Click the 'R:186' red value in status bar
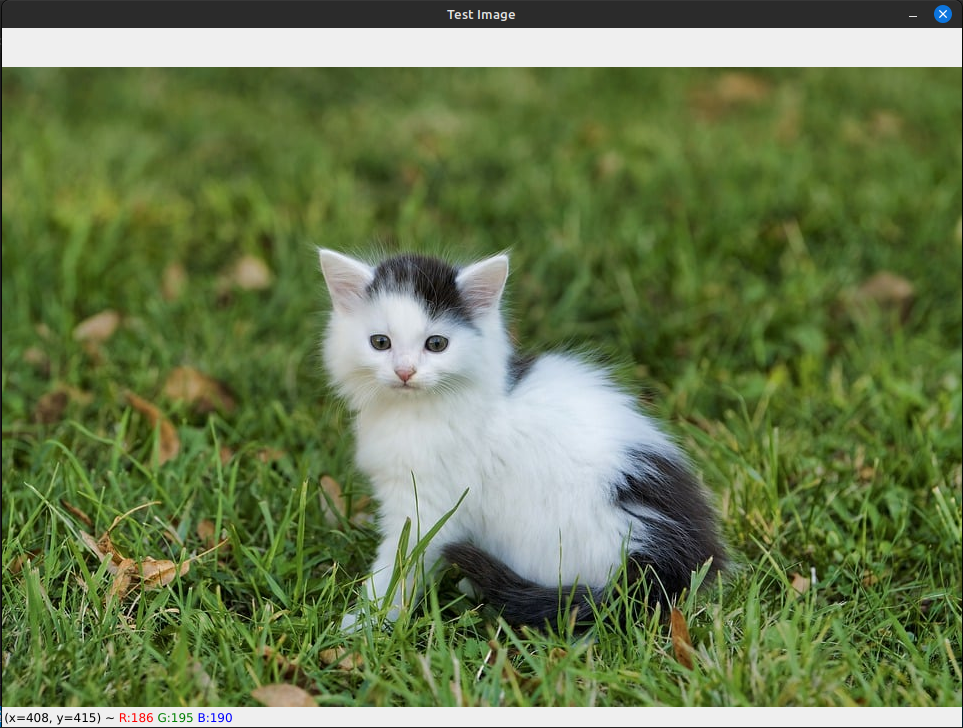The height and width of the screenshot is (728, 963). [x=136, y=718]
